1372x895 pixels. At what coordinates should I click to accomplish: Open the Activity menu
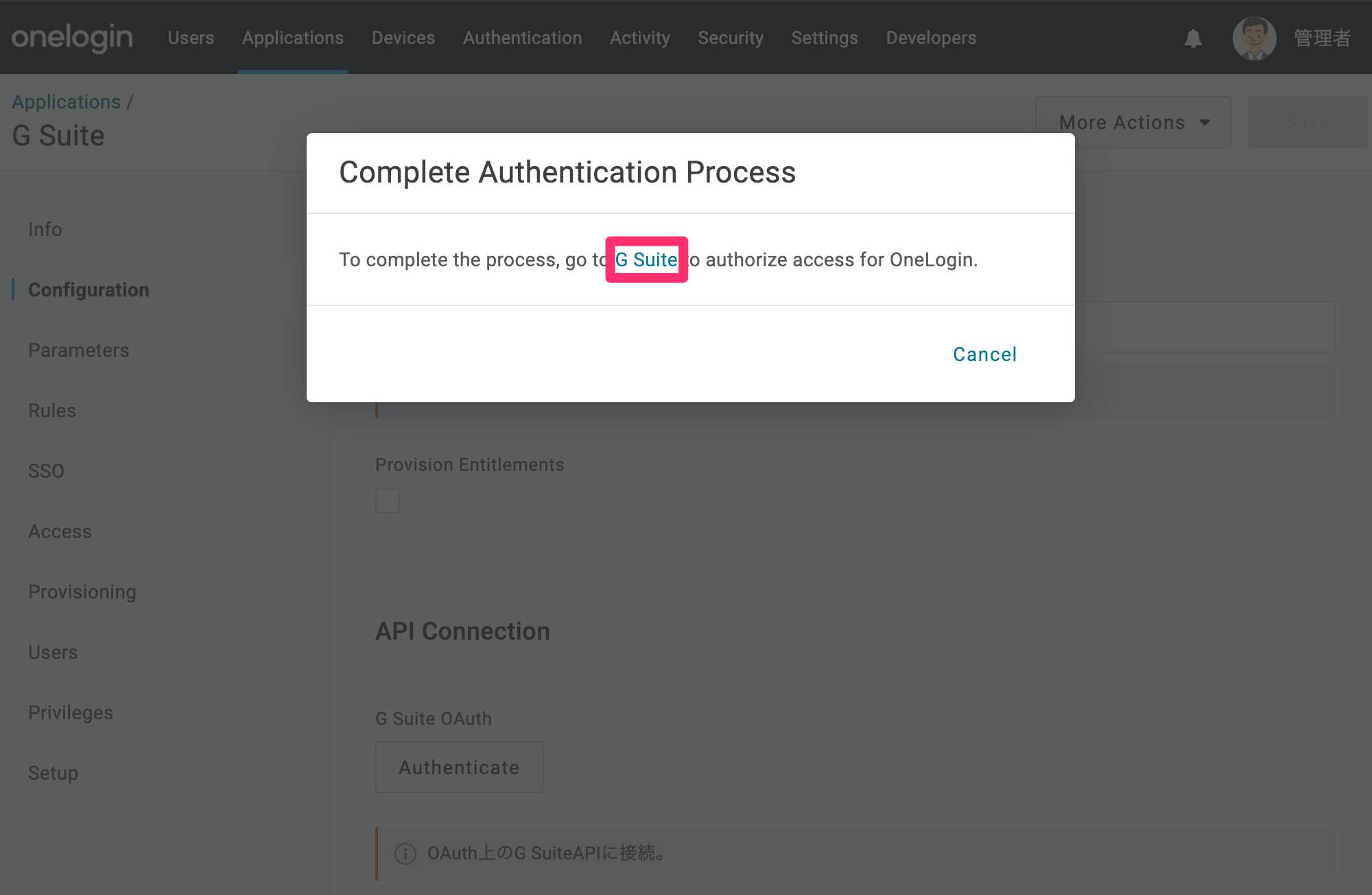(x=640, y=38)
